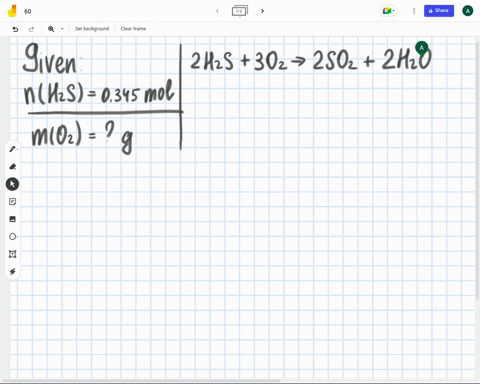Open the account avatar menu
Screen dimensions: 480x384
pos(468,11)
